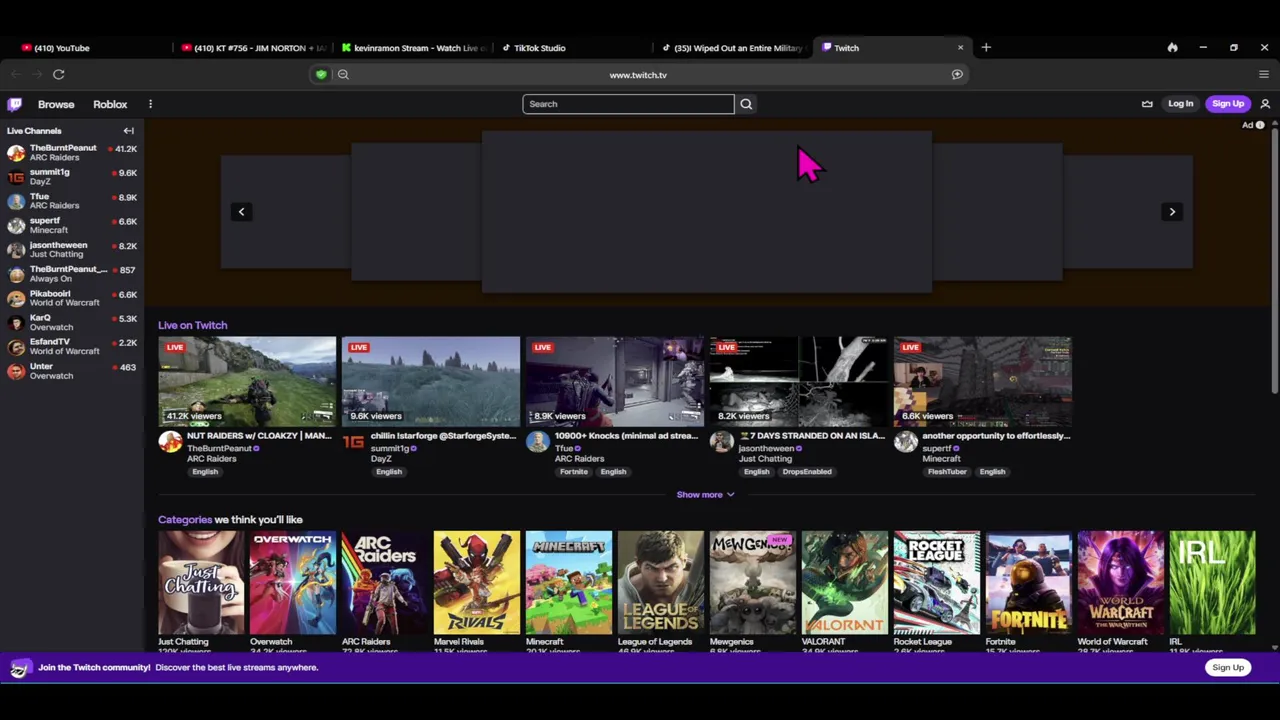Go back with browser back arrow
This screenshot has width=1280, height=720.
(15, 74)
